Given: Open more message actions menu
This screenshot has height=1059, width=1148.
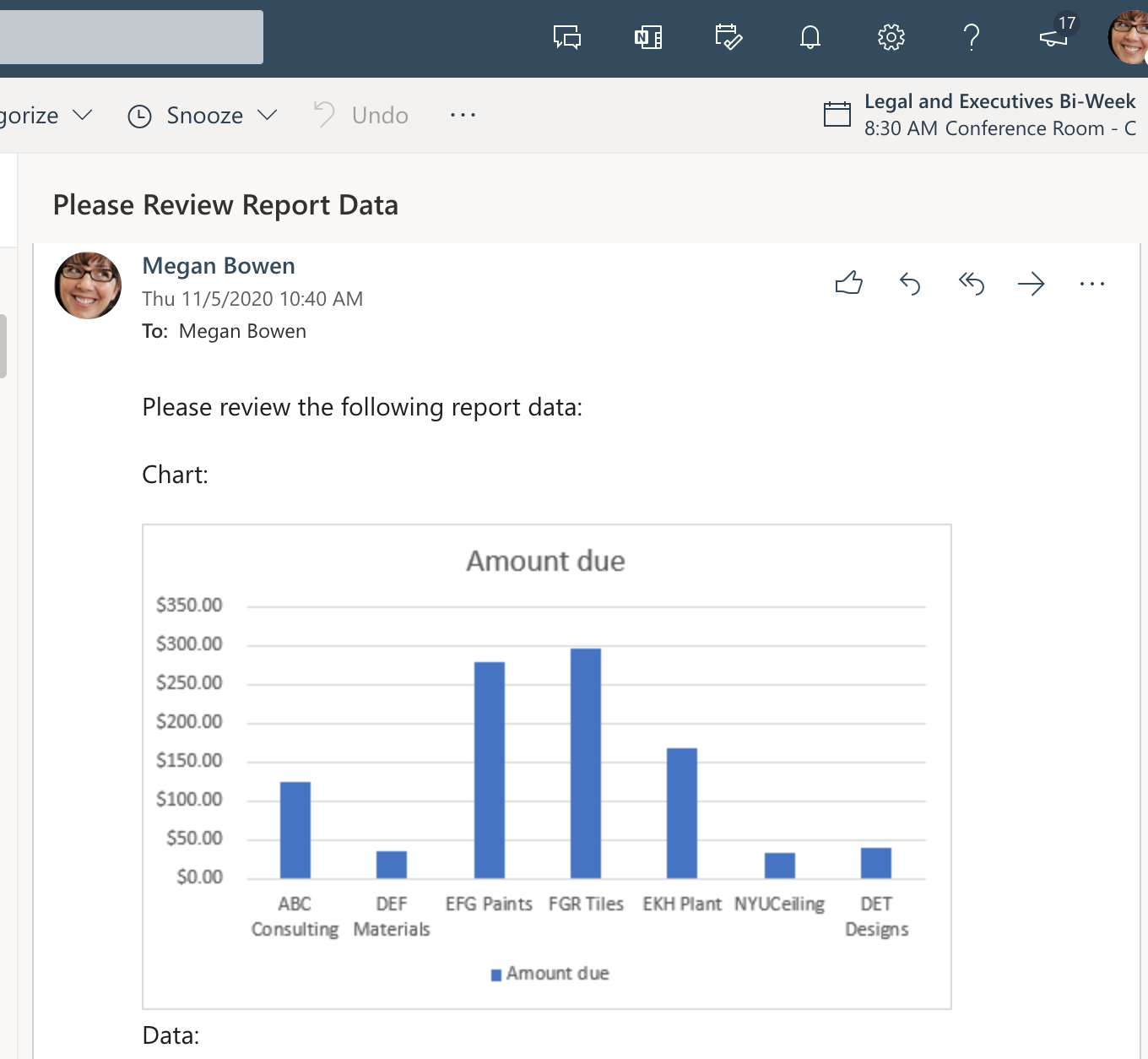Looking at the screenshot, I should (x=1092, y=284).
